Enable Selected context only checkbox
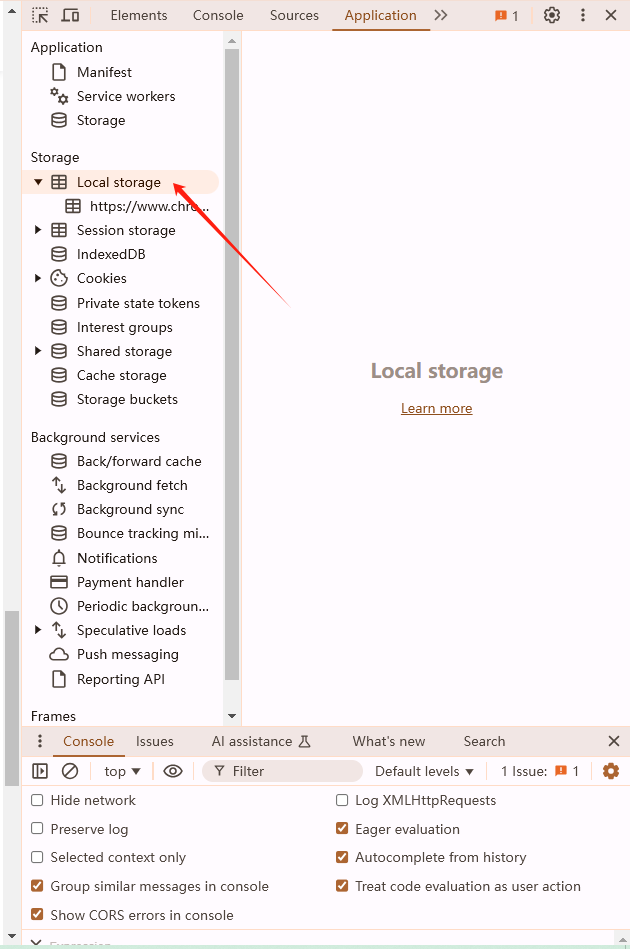This screenshot has width=630, height=949. 37,857
